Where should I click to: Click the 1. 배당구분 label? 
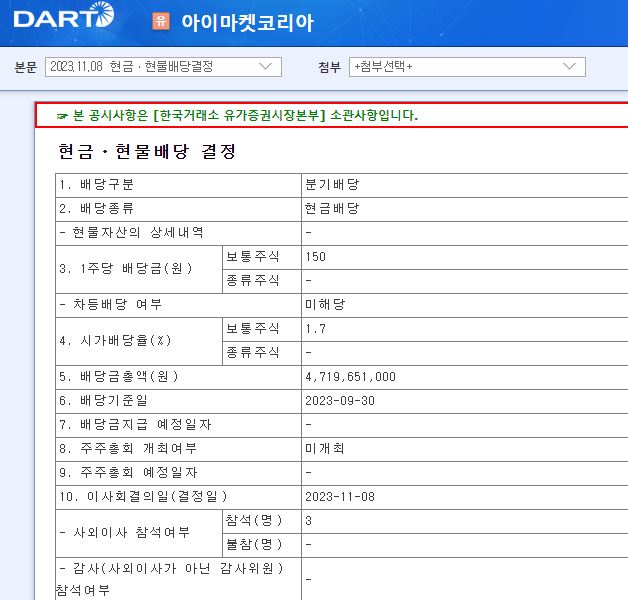tap(97, 185)
